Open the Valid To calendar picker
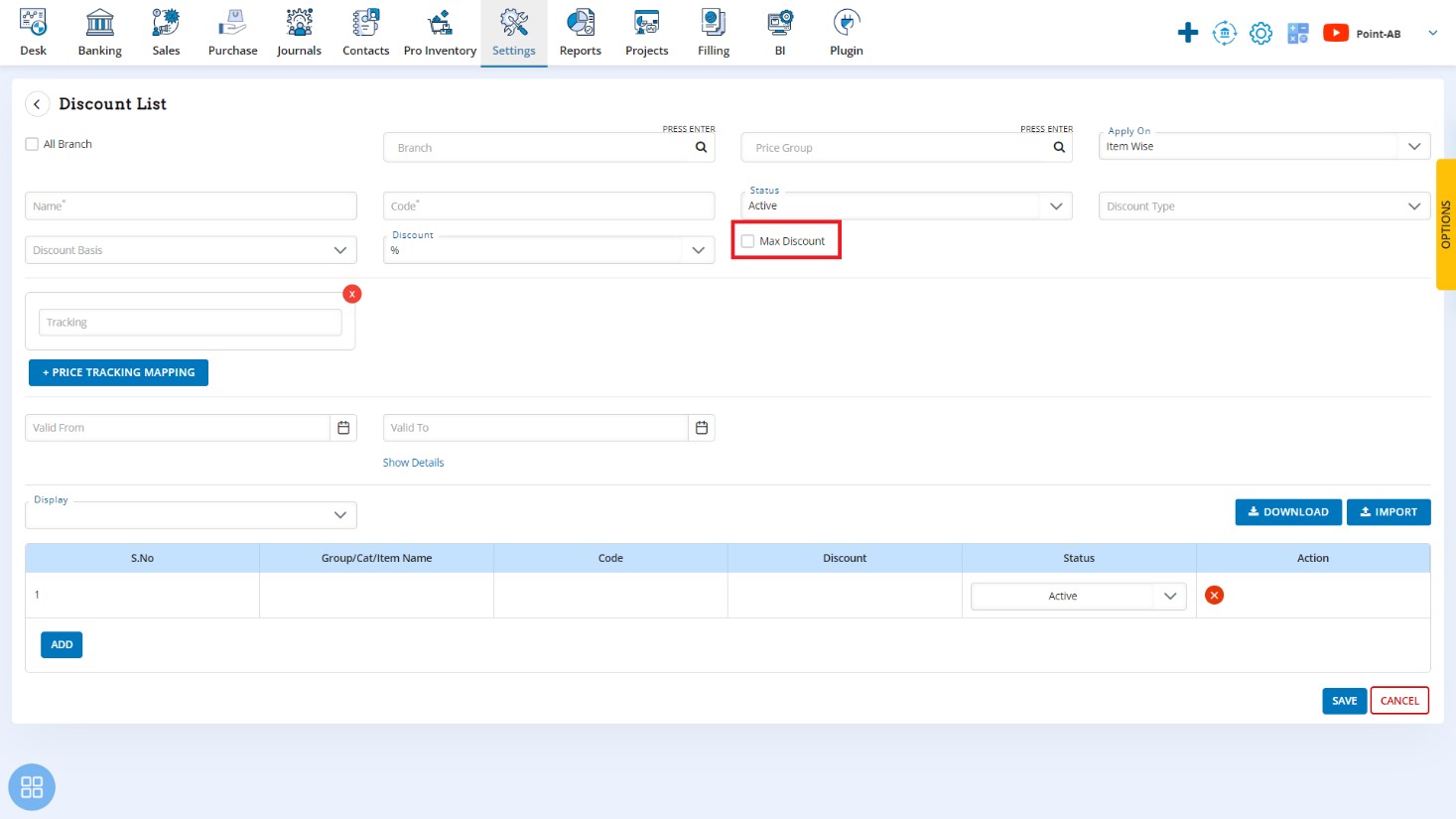 [702, 428]
